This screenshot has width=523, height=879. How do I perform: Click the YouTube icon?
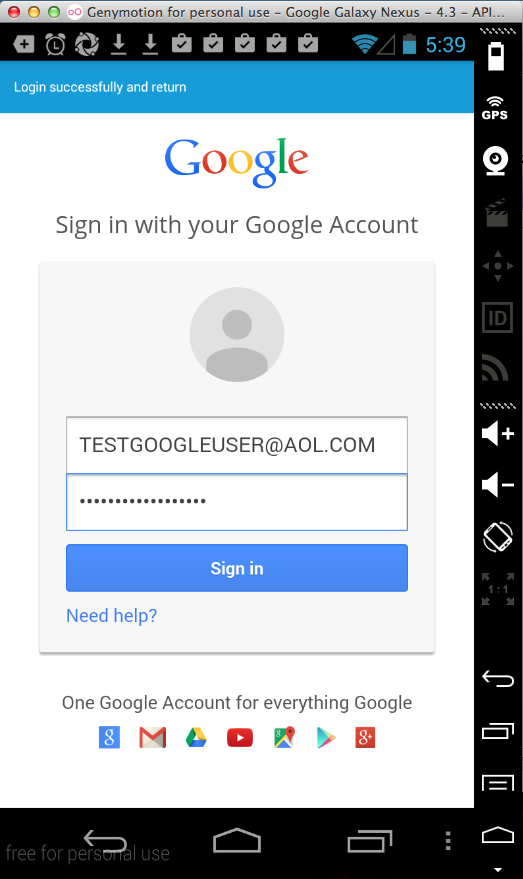click(240, 738)
